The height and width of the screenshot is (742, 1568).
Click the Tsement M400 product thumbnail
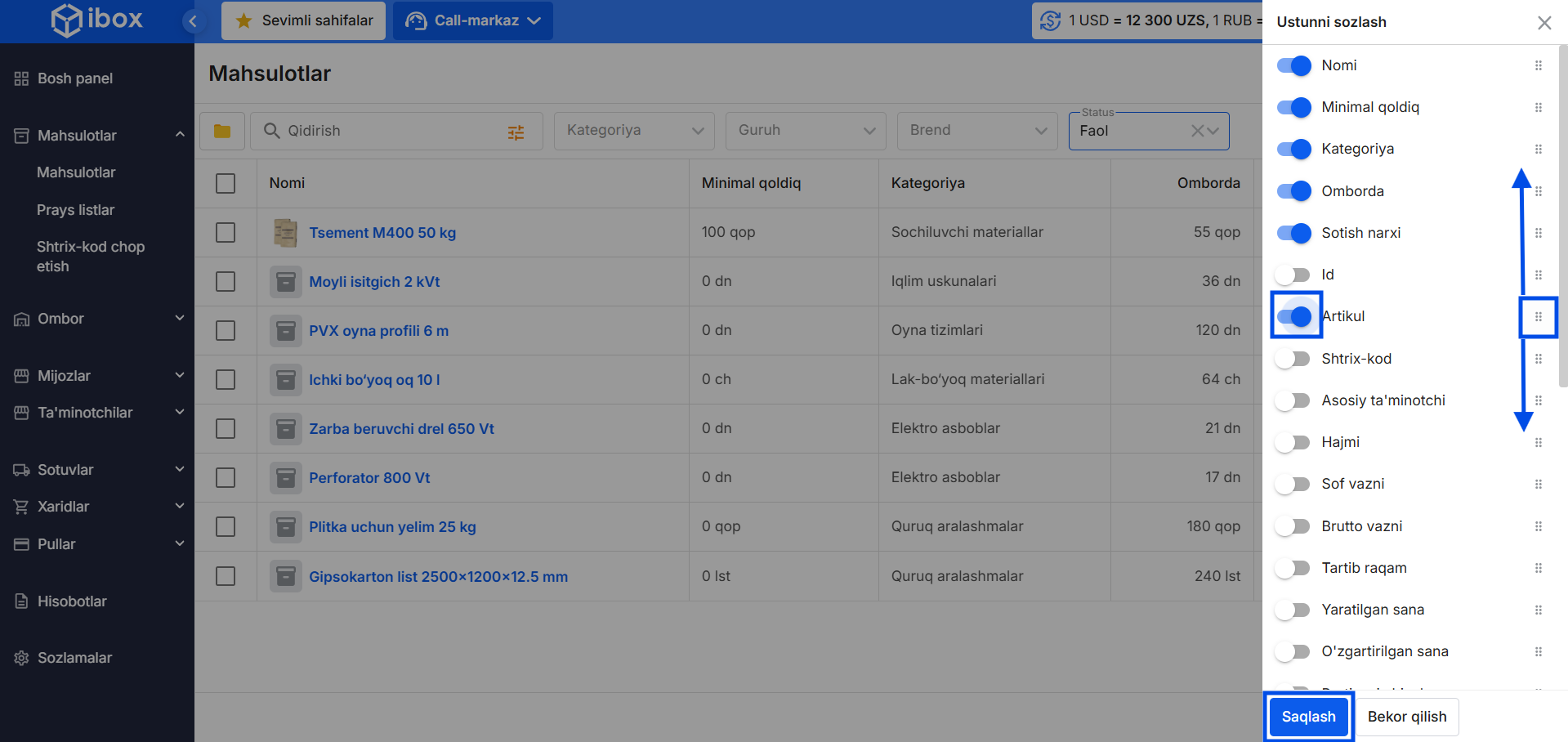click(x=285, y=233)
